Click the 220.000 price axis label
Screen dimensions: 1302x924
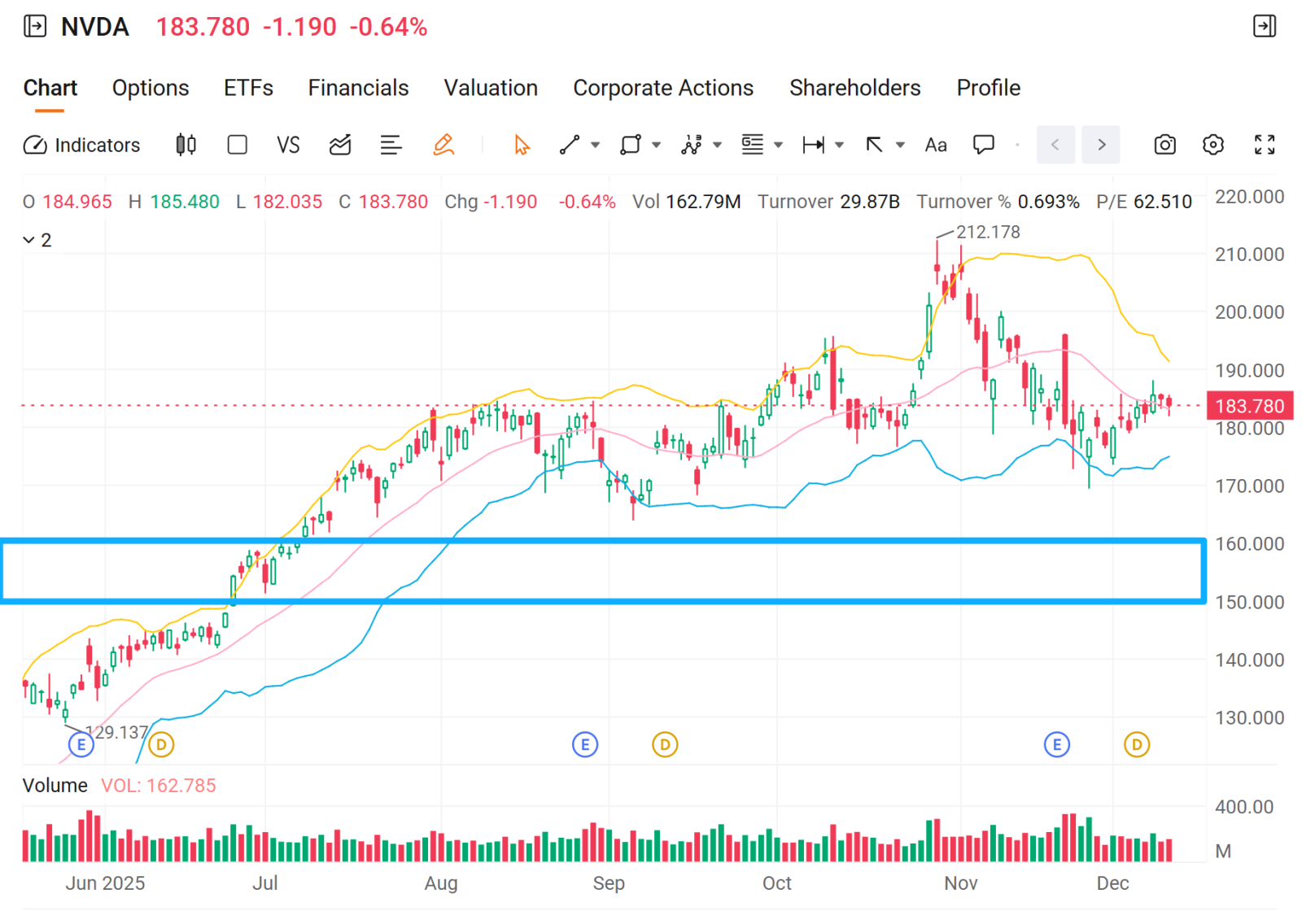point(1250,197)
